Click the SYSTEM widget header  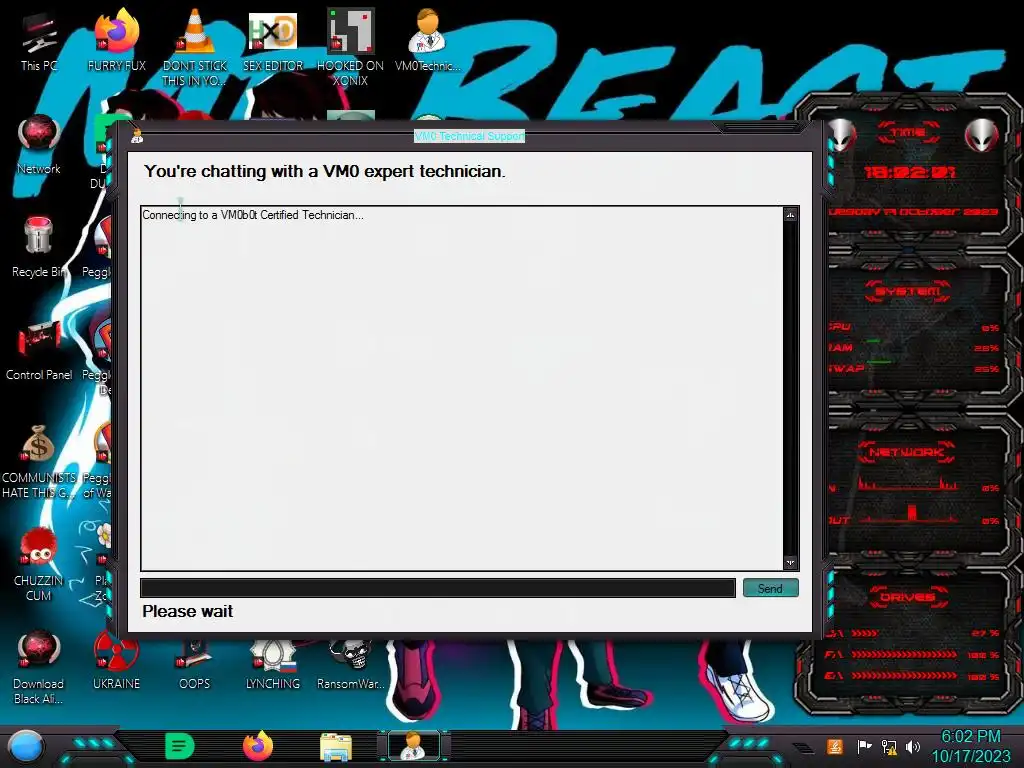pyautogui.click(x=908, y=291)
